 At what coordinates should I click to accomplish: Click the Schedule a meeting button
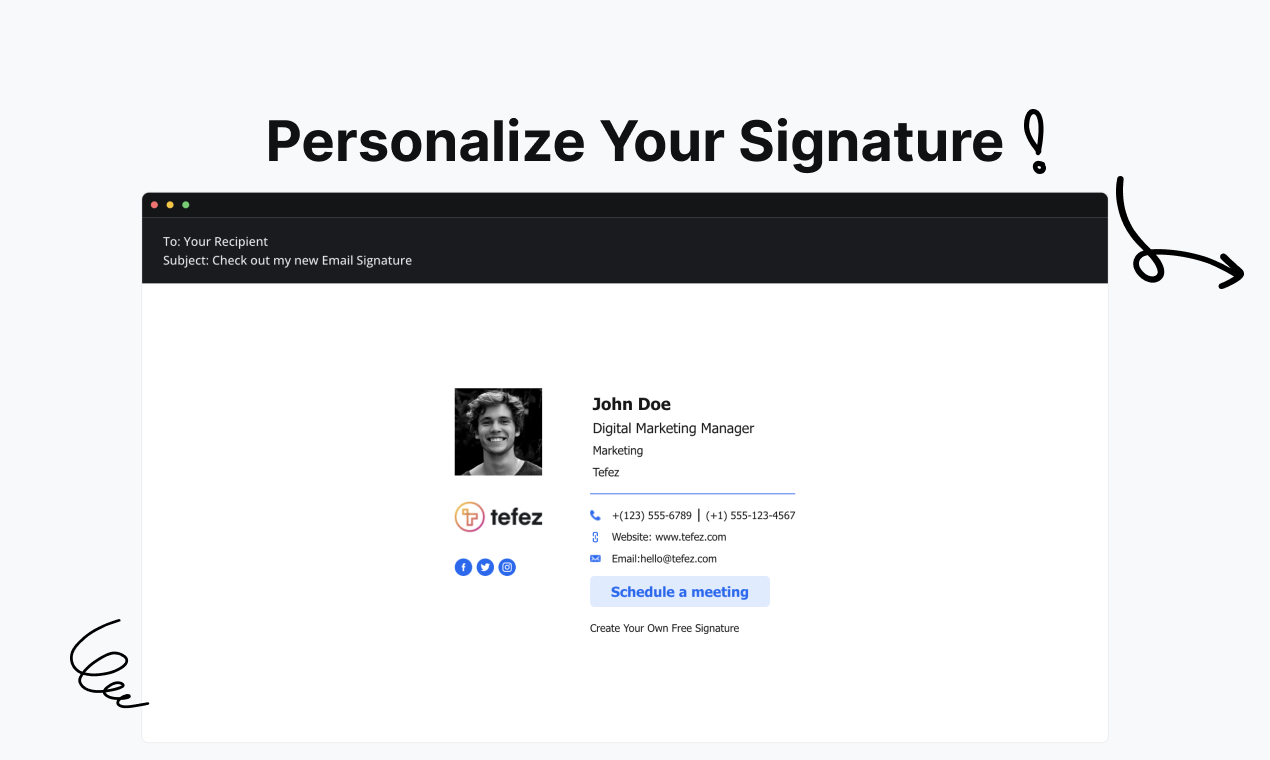(680, 591)
